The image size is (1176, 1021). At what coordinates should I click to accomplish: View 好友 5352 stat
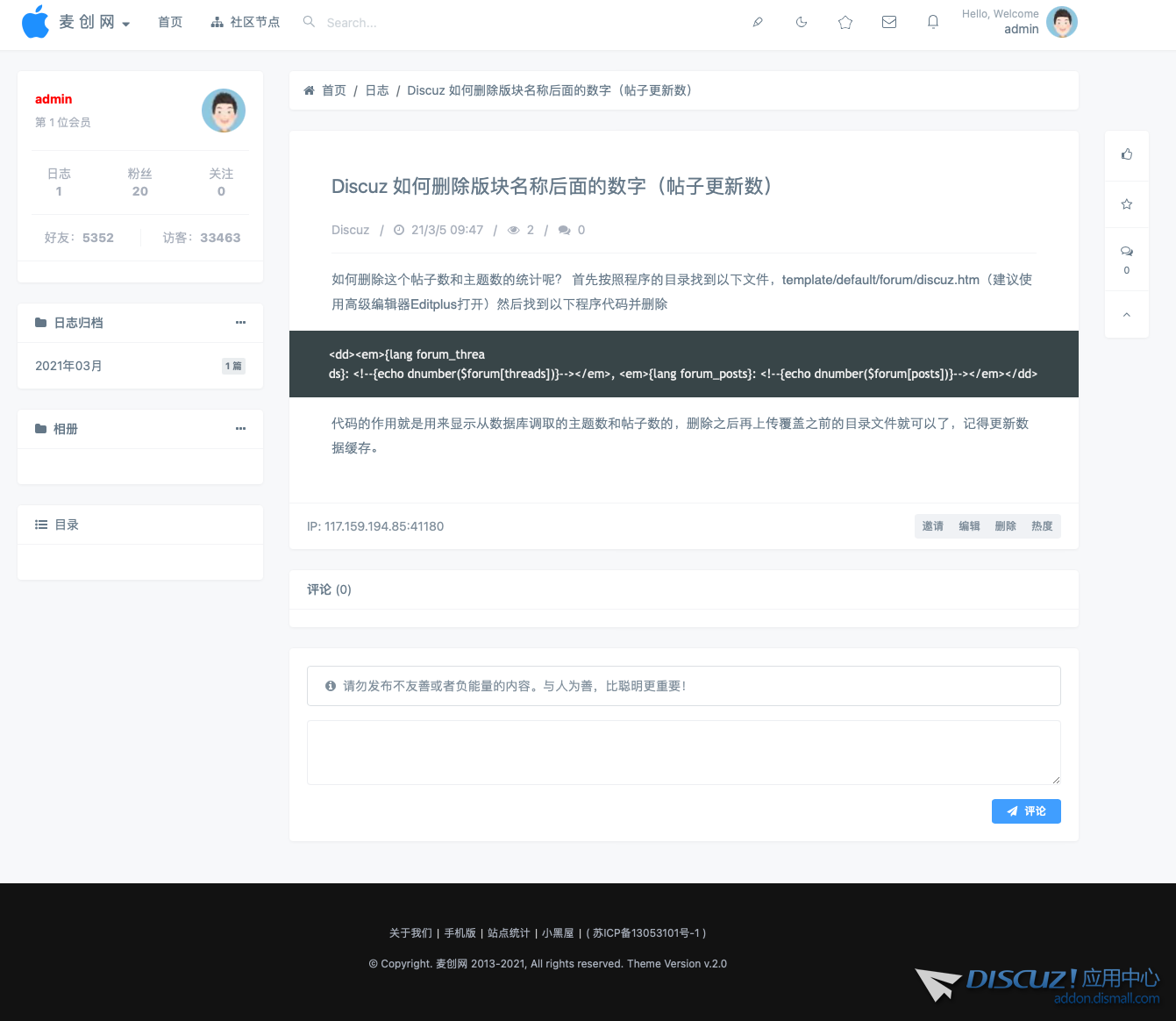(79, 238)
